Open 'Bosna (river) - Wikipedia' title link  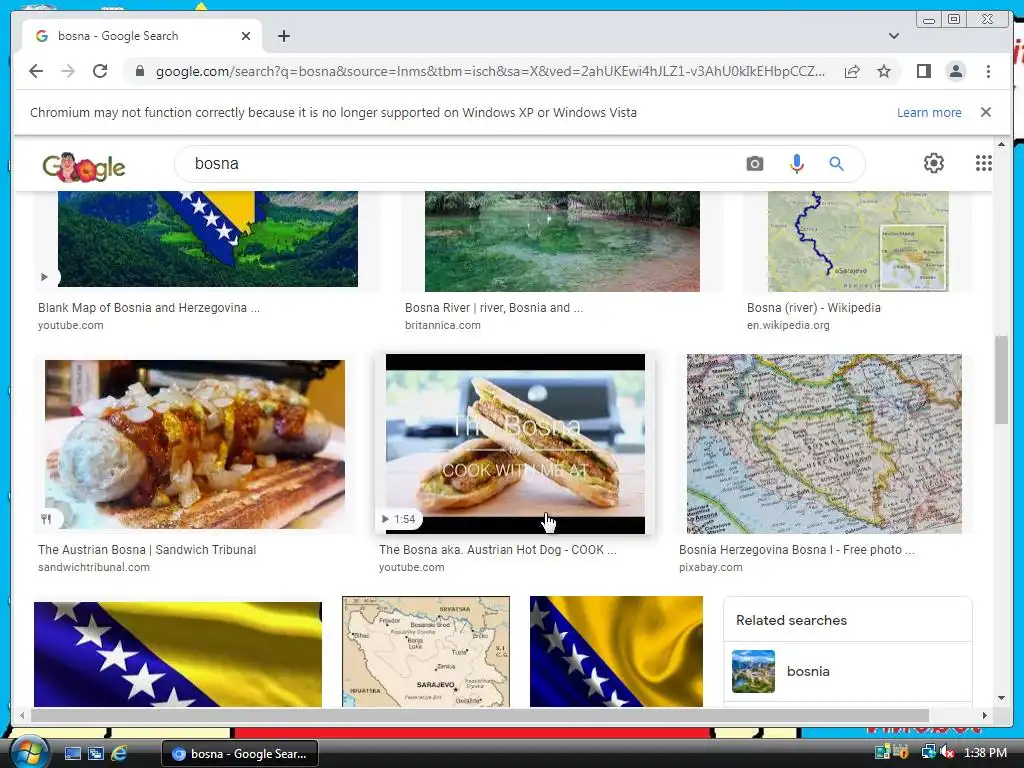pyautogui.click(x=814, y=308)
